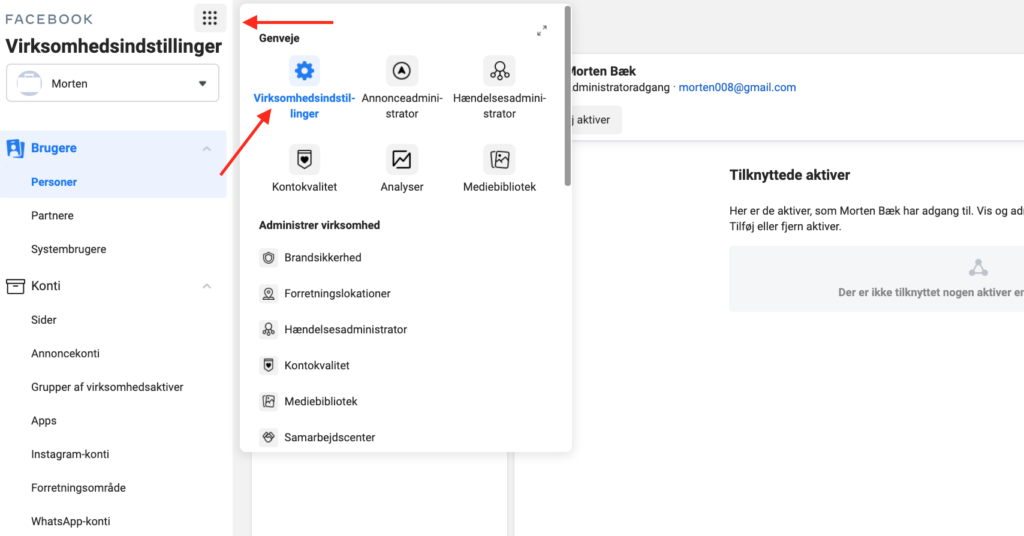The height and width of the screenshot is (536, 1024).
Task: Click Forretningslokationer menu entry text
Action: (337, 294)
